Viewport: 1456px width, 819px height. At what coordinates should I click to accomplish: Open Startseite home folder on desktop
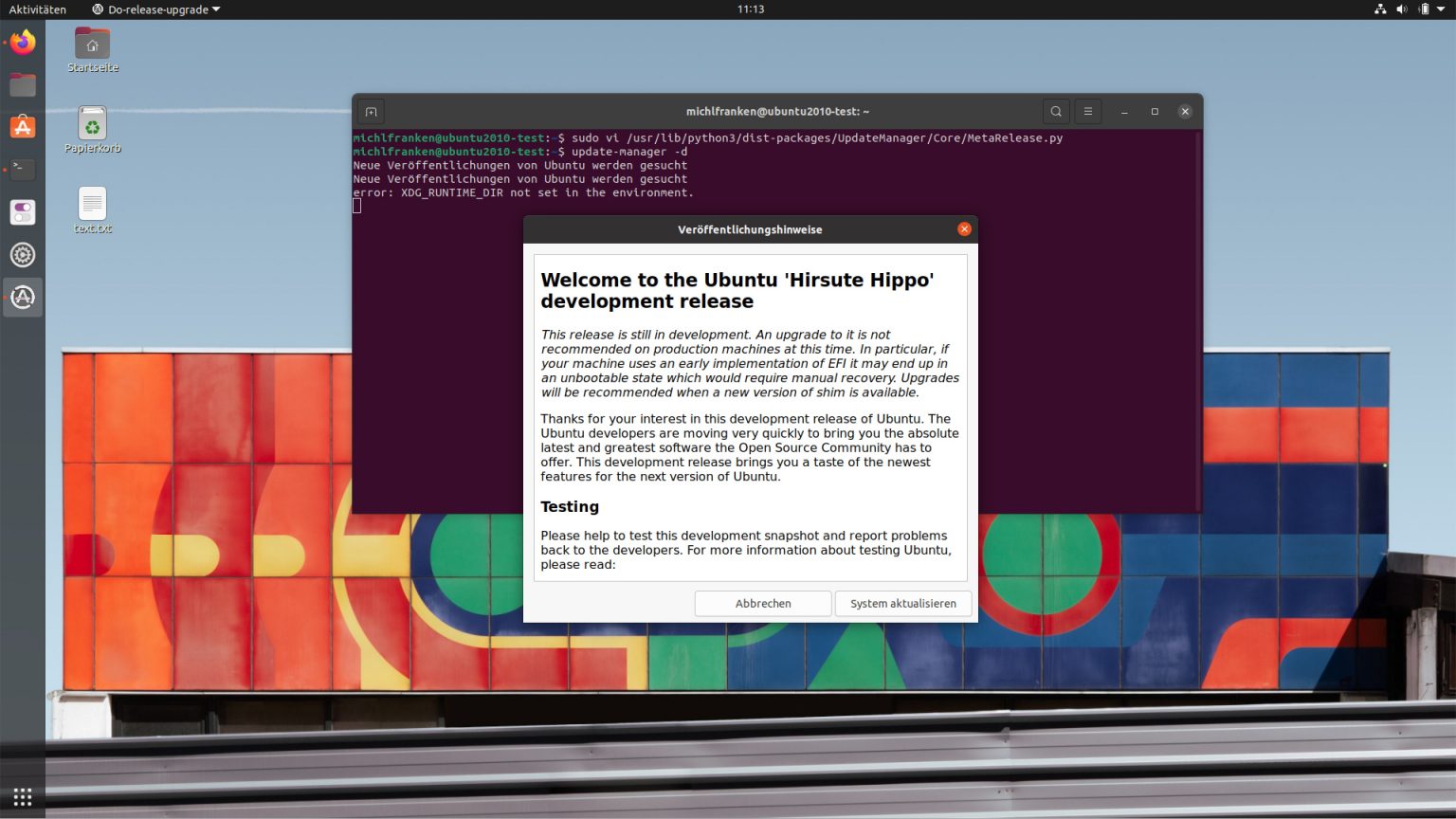92,50
